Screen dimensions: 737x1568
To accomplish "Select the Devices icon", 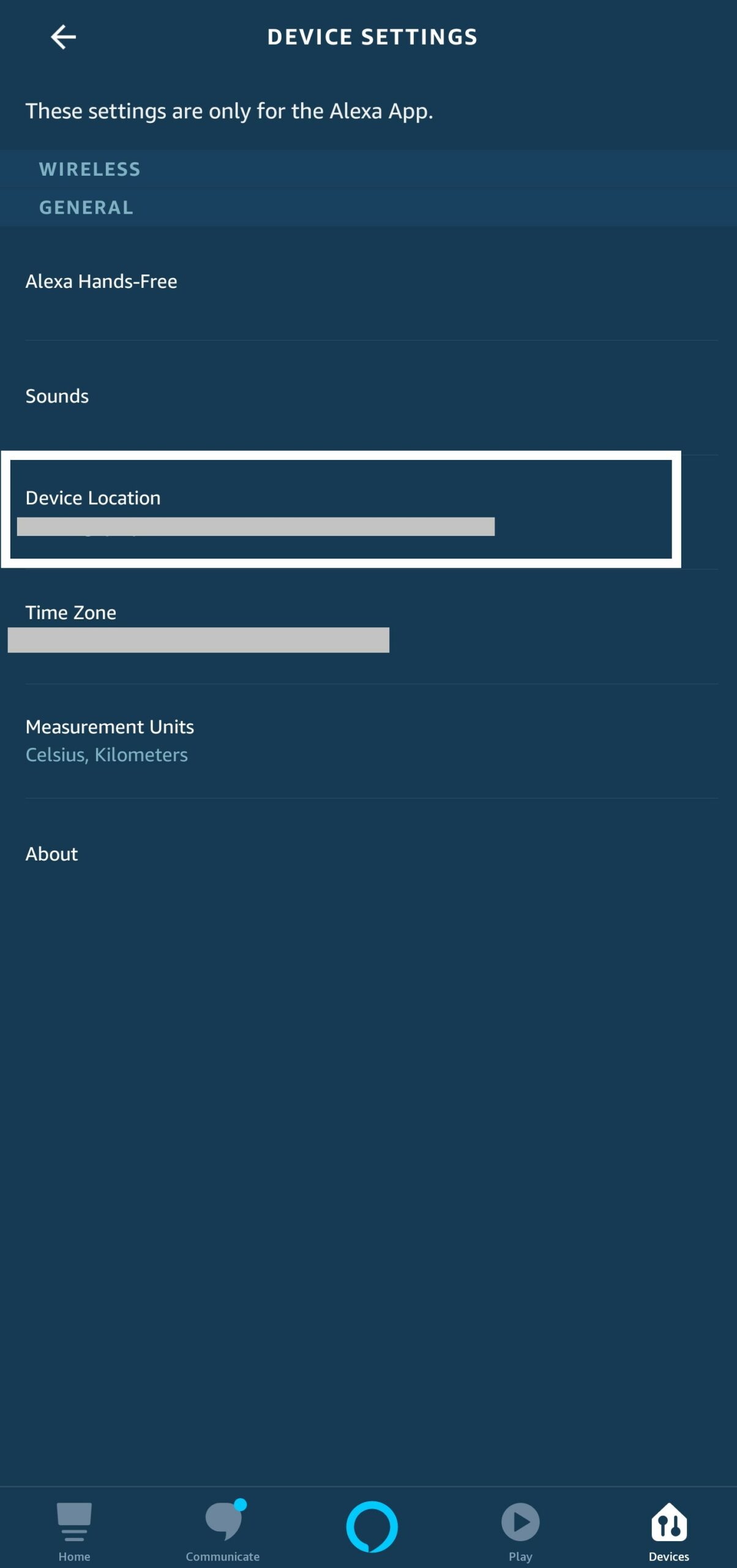I will point(668,1522).
